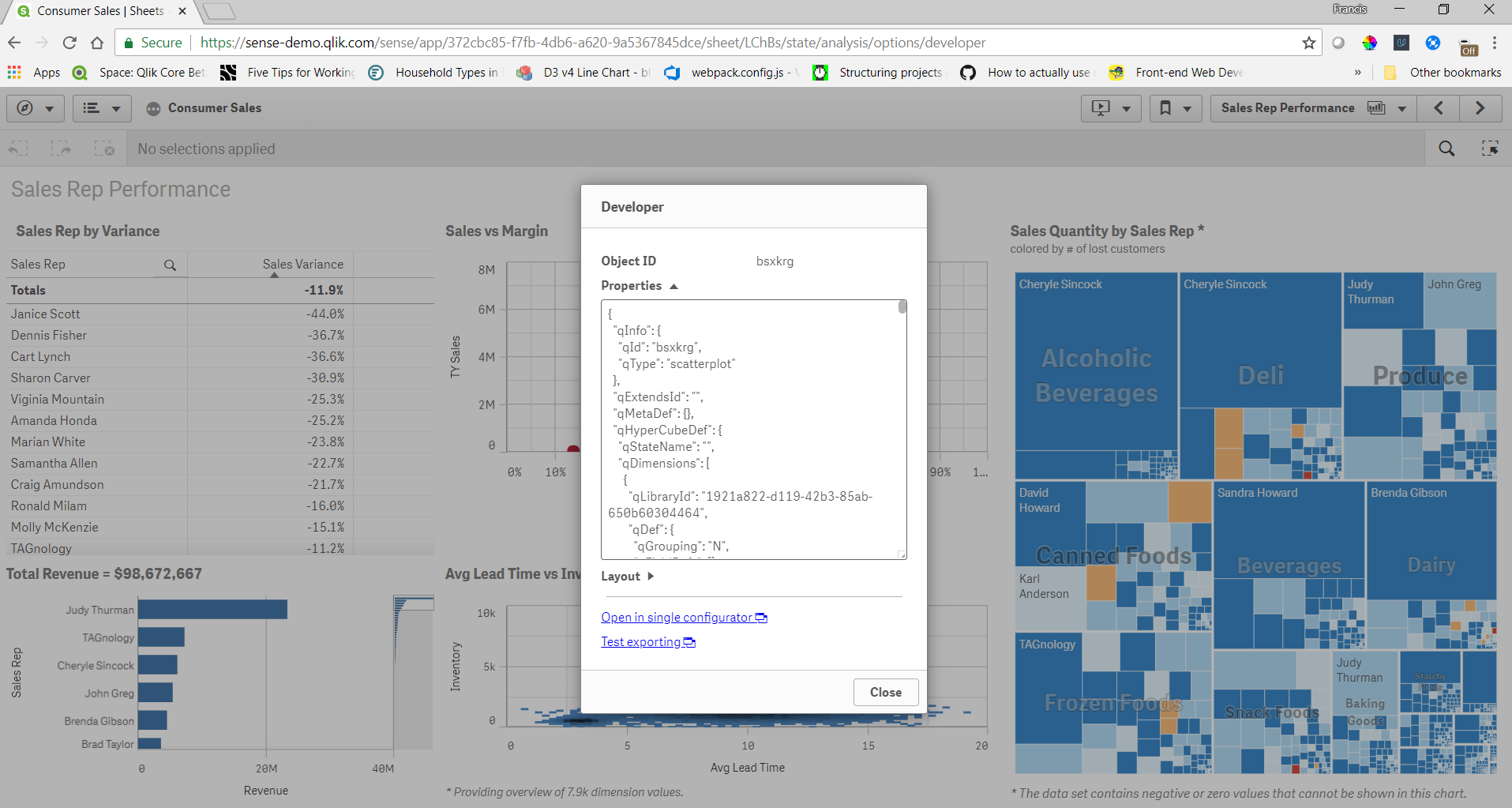This screenshot has height=808, width=1512.
Task: Click the clear all selections icon
Action: pos(104,148)
